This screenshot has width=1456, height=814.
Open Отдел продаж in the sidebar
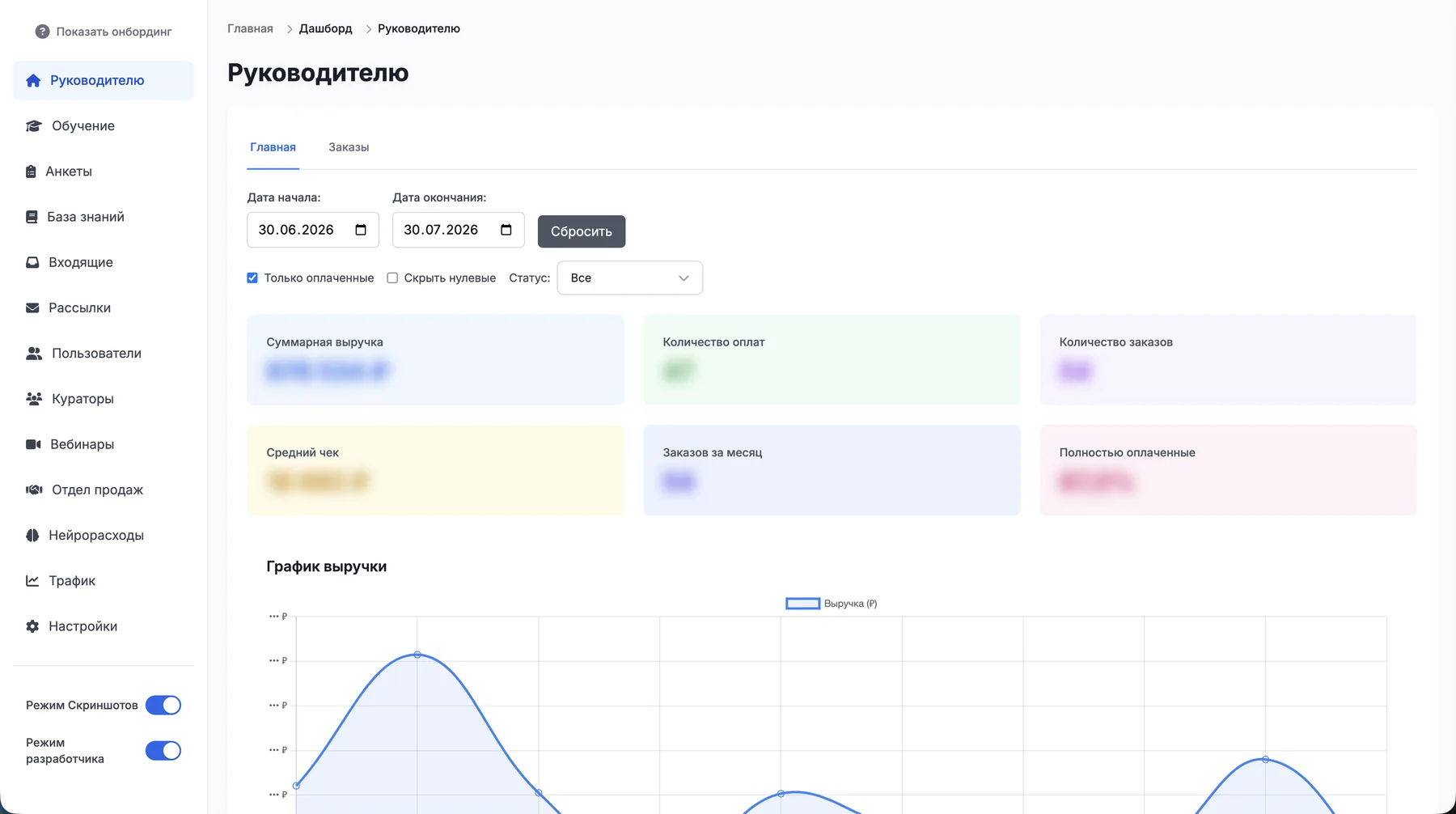[104, 490]
